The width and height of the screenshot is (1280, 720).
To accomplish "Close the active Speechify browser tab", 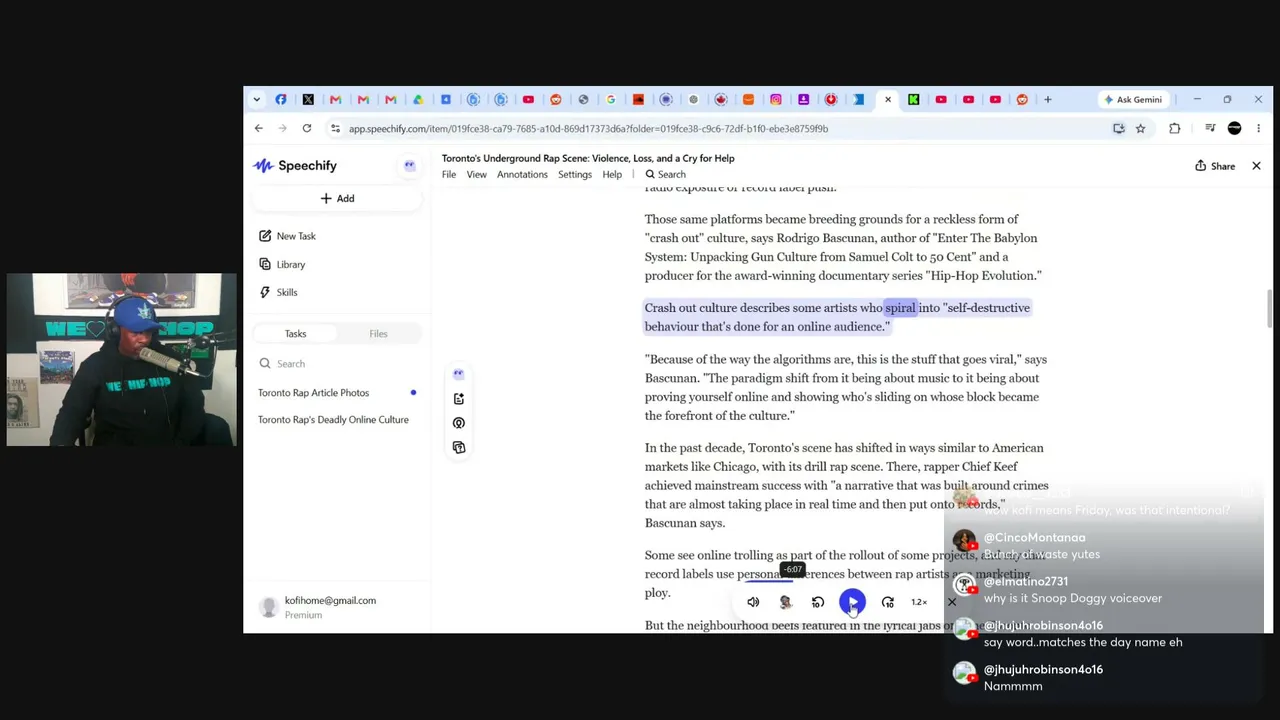I will coord(887,100).
